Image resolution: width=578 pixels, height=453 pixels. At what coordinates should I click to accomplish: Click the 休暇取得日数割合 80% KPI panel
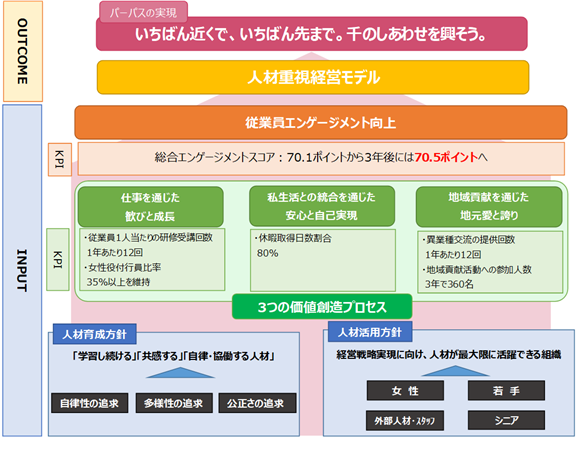coord(323,260)
